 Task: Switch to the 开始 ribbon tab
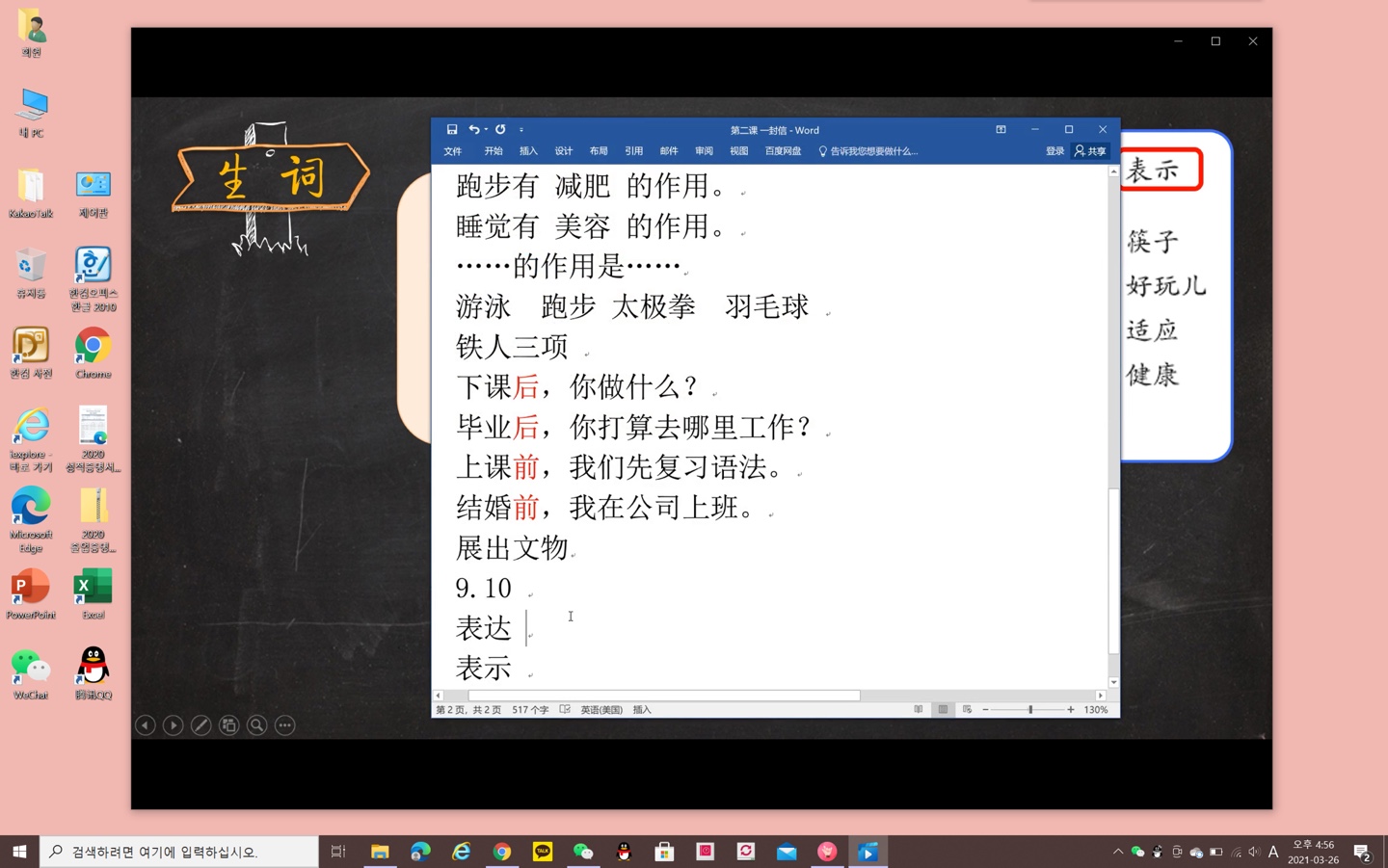click(494, 151)
